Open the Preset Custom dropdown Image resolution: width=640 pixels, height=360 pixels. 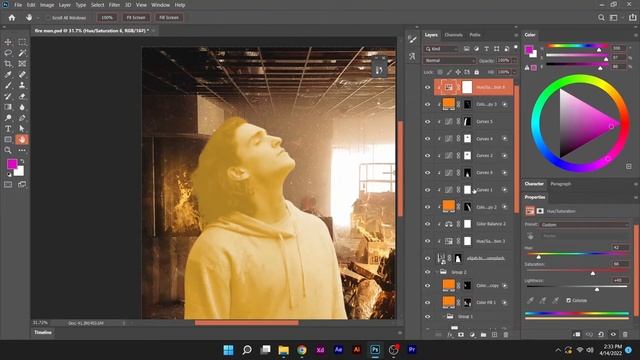tap(584, 225)
